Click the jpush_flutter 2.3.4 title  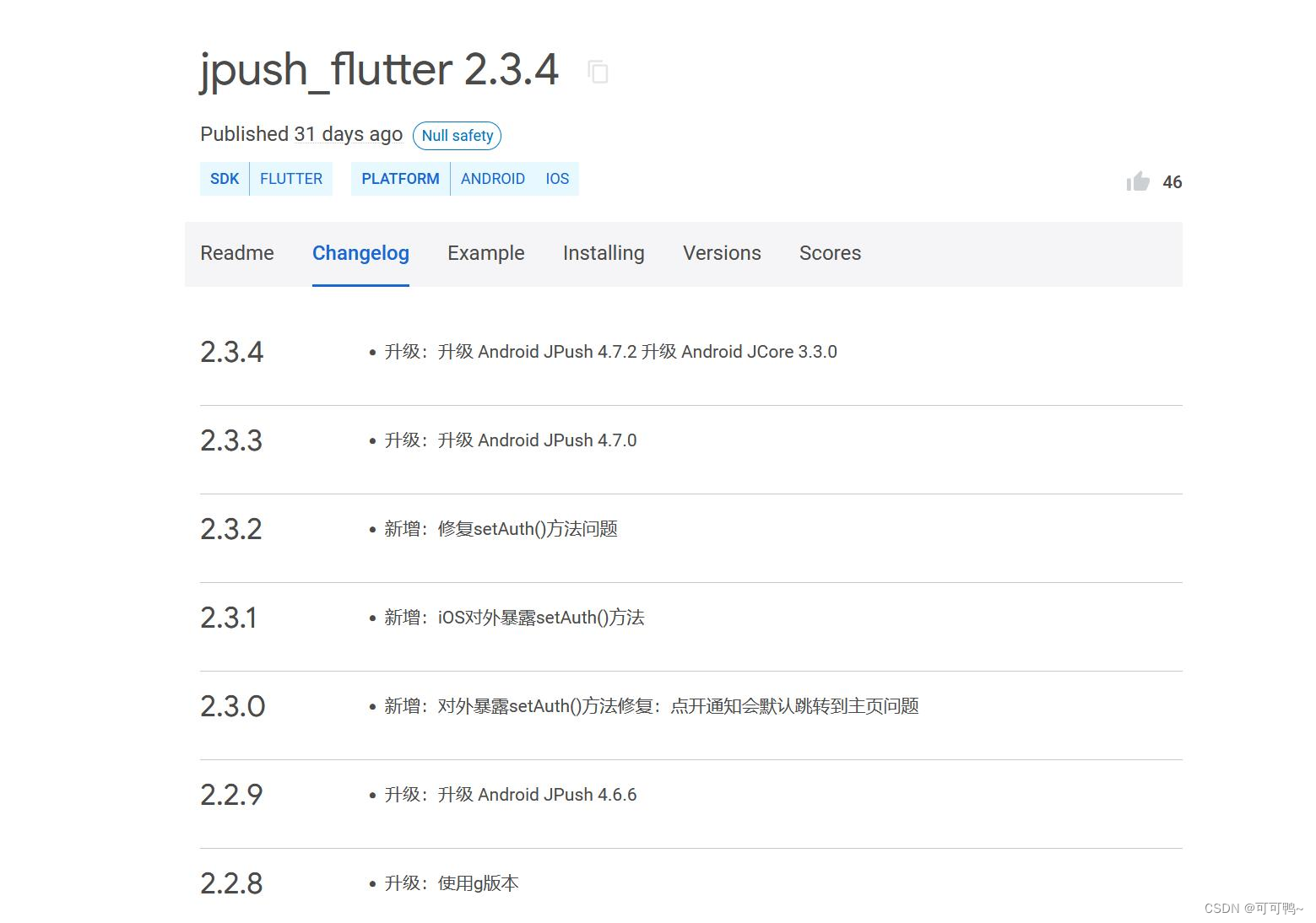pyautogui.click(x=379, y=70)
